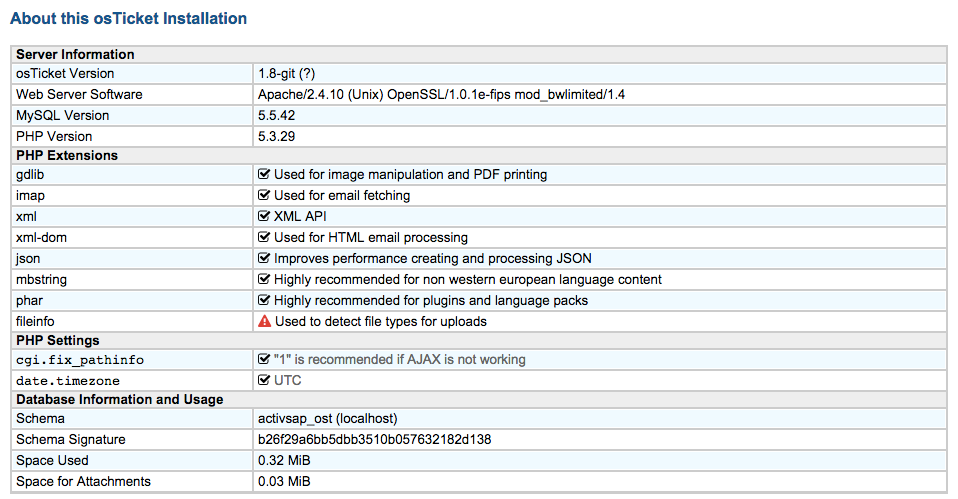958x499 pixels.
Task: Click the Apache/2.4.10 web server value
Action: coord(441,94)
